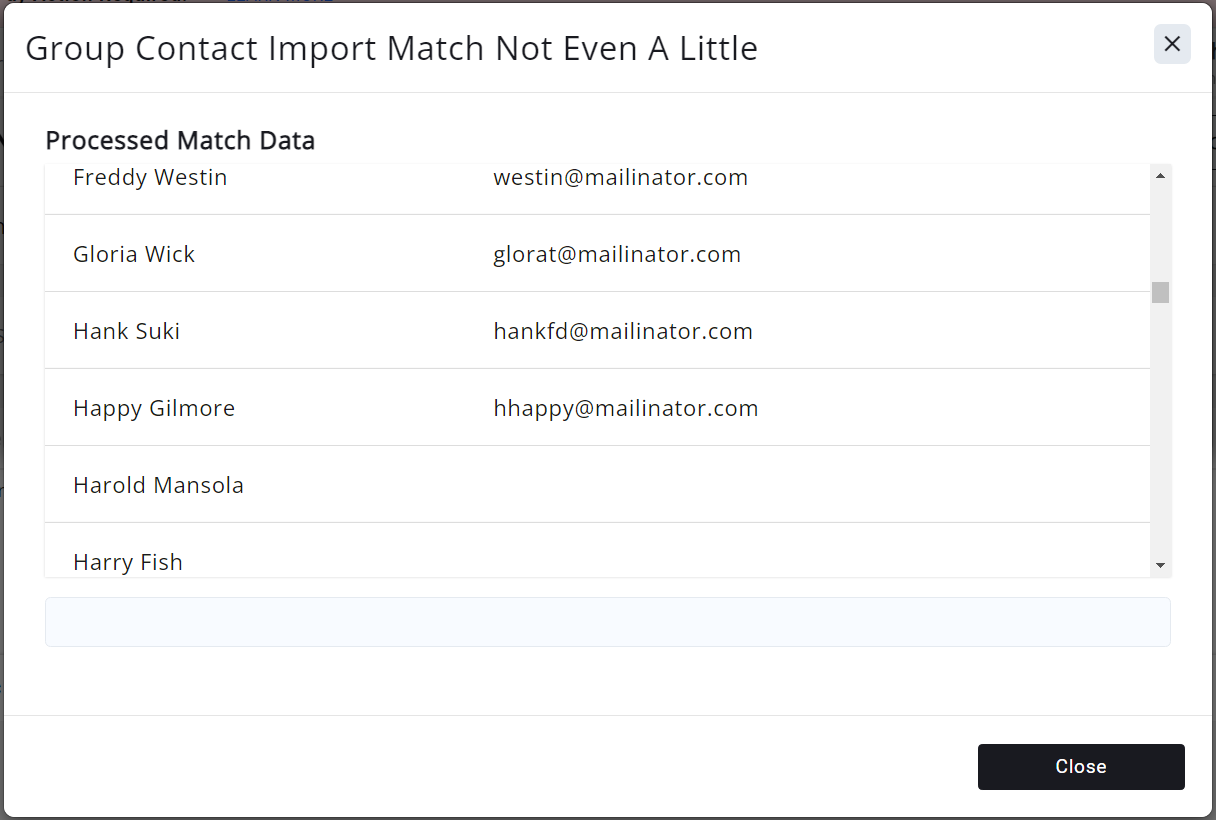The image size is (1216, 820).
Task: Select the Hank Suki contact name
Action: pos(127,331)
